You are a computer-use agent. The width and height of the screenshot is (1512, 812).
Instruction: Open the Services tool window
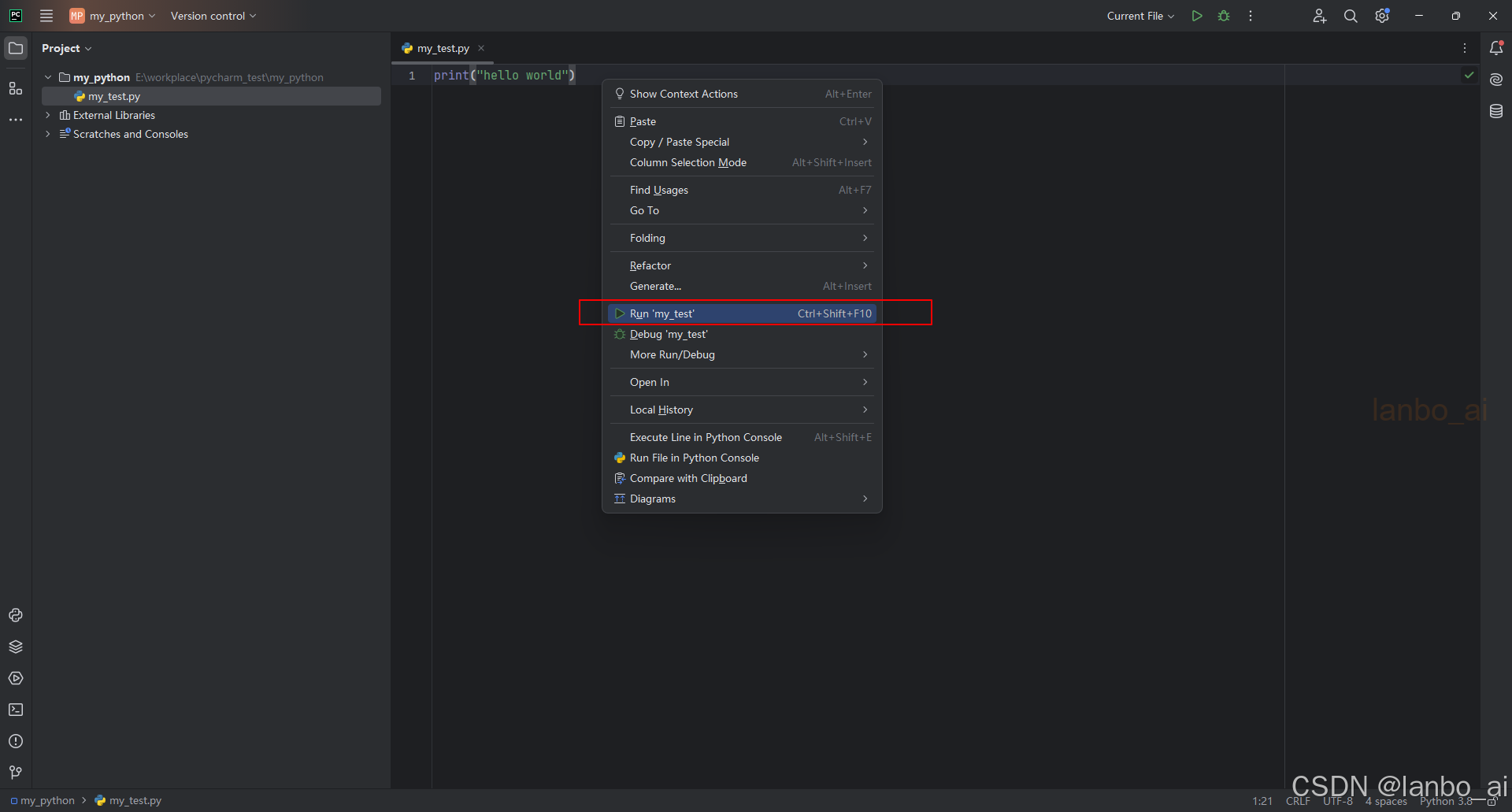coord(16,678)
